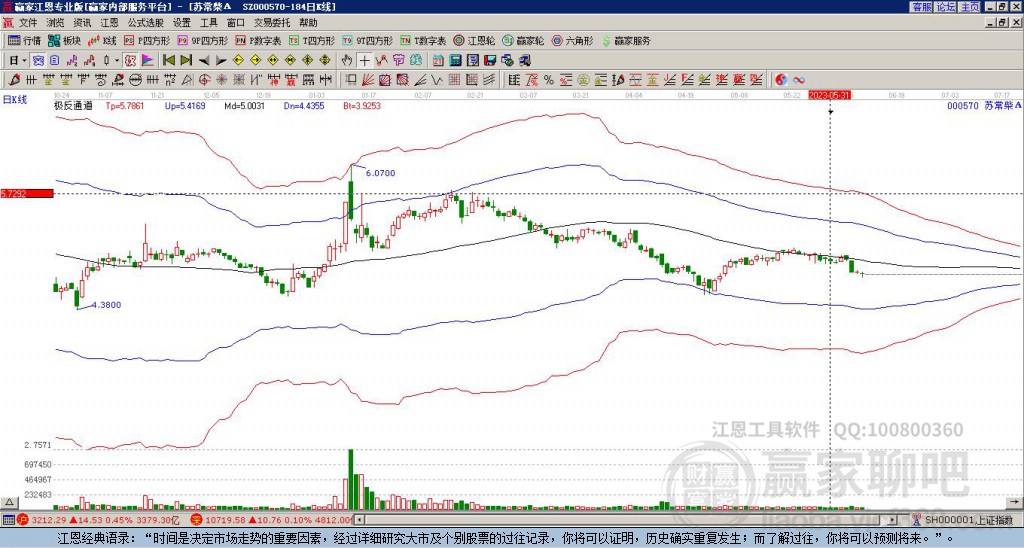This screenshot has width=1024, height=548.
Task: Open the 浏览 menu
Action: [x=56, y=23]
